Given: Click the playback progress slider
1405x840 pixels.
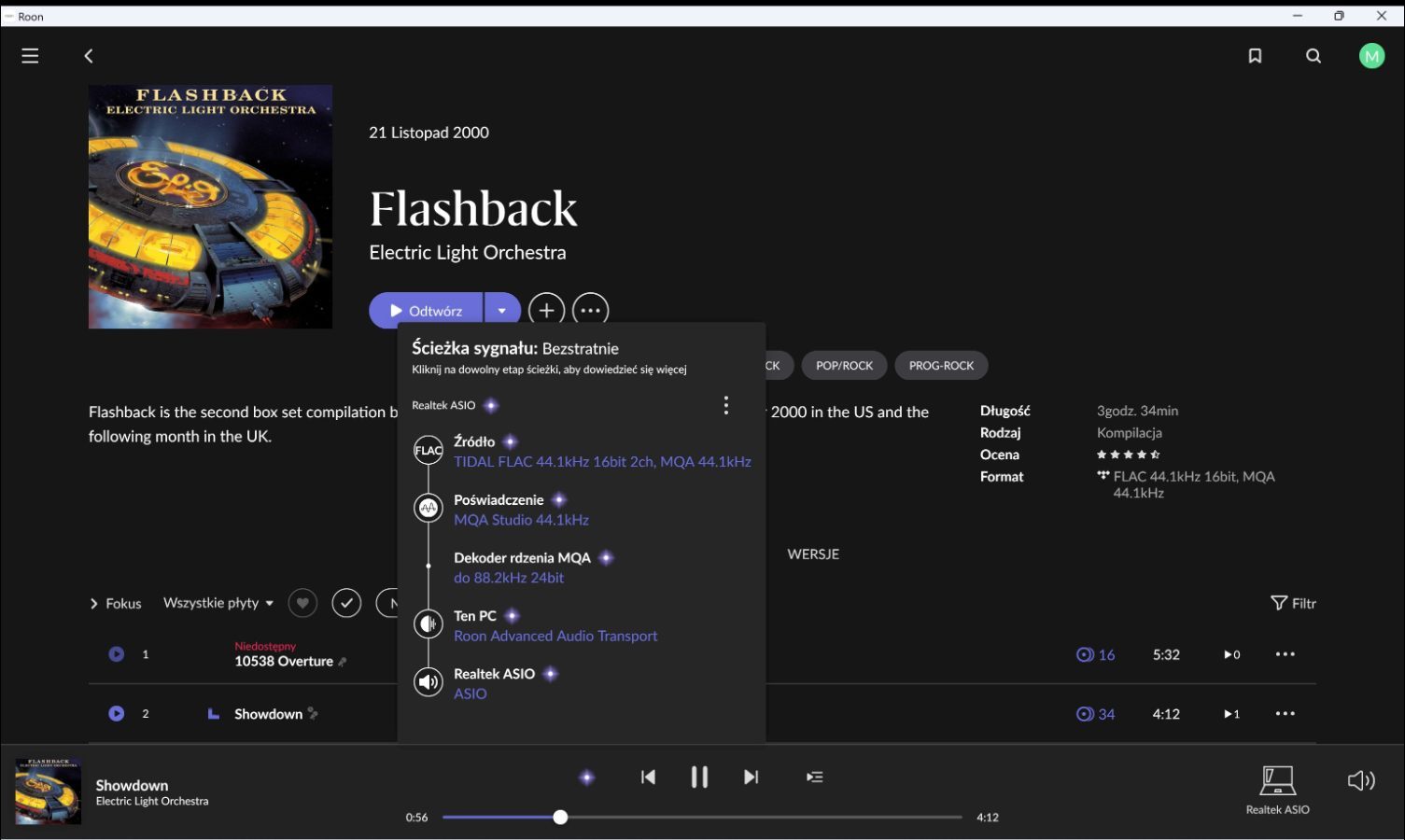Looking at the screenshot, I should (x=701, y=817).
